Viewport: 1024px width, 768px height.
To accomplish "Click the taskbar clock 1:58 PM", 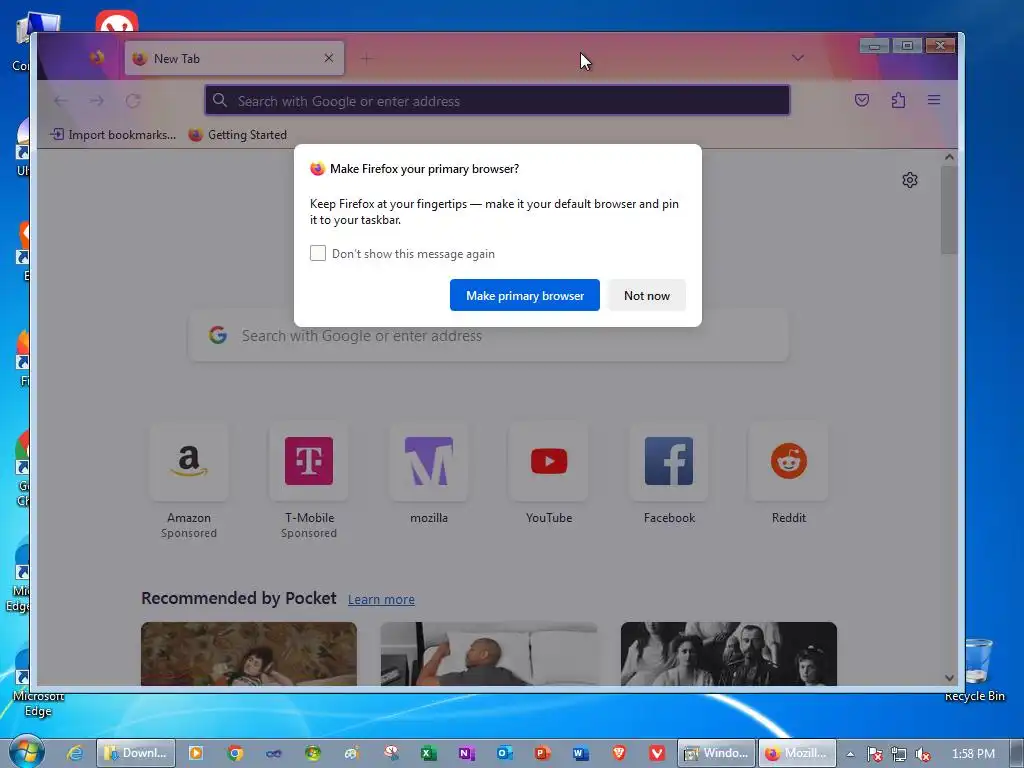I will click(x=973, y=754).
